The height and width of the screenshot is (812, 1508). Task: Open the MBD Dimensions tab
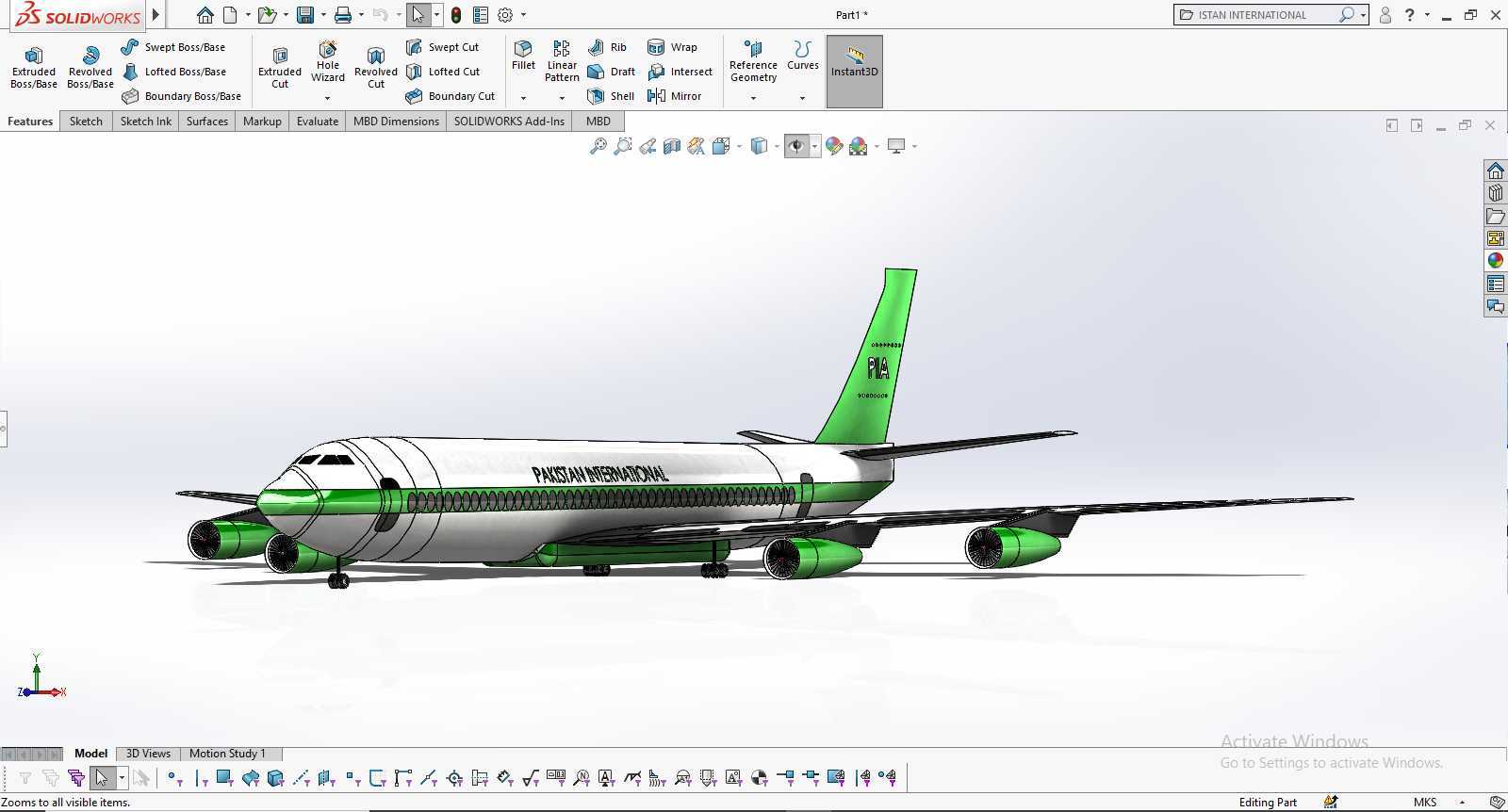click(396, 122)
